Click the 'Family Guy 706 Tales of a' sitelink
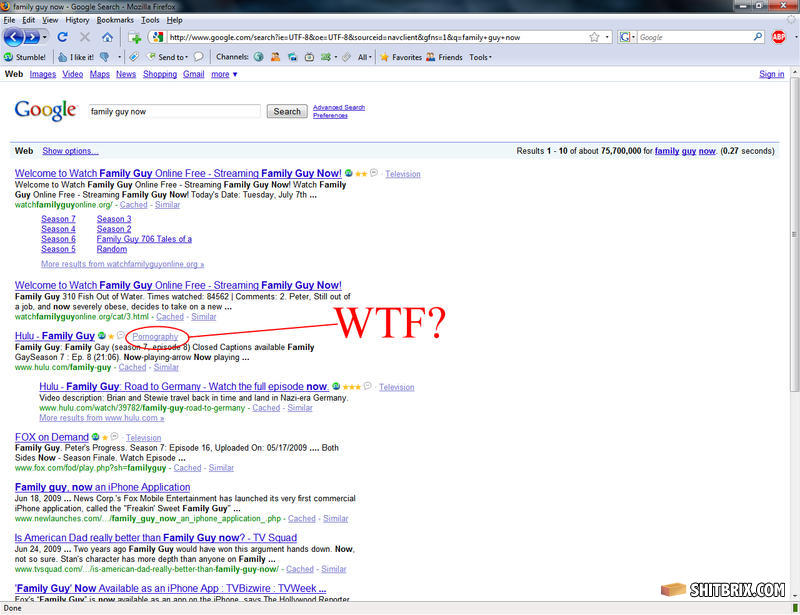The image size is (800, 615). (144, 239)
